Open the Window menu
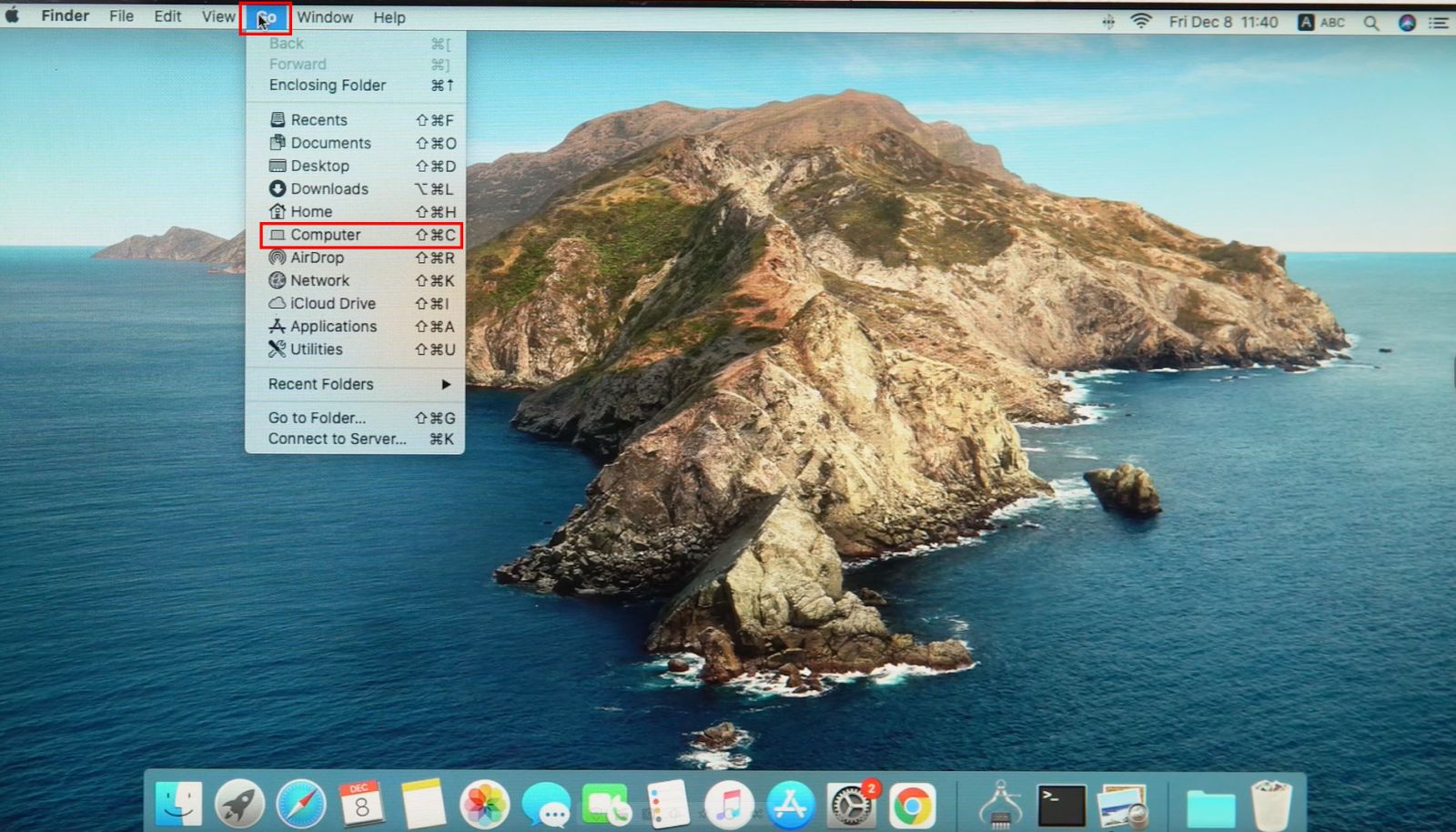The width and height of the screenshot is (1456, 832). [325, 17]
